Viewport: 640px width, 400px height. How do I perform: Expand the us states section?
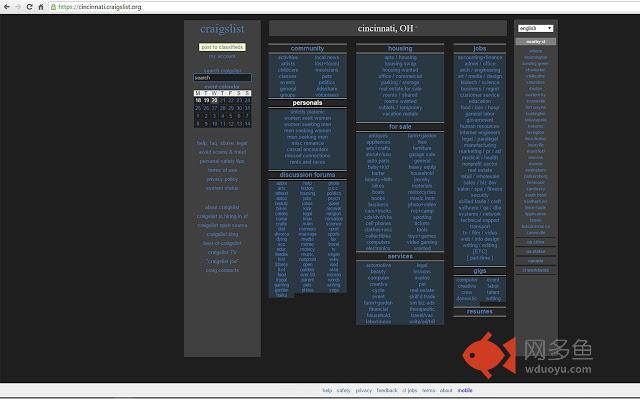[536, 251]
